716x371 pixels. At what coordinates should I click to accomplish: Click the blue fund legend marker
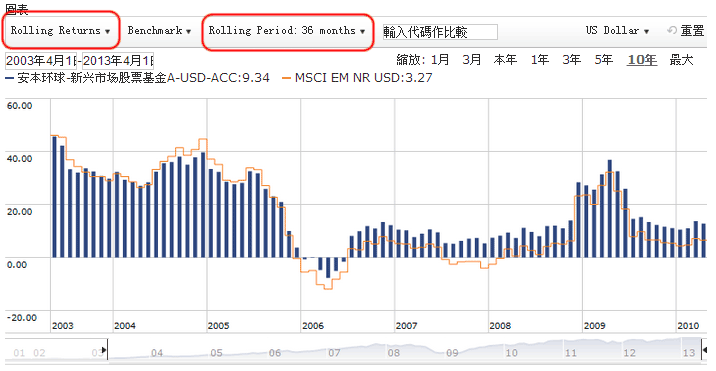click(10, 79)
